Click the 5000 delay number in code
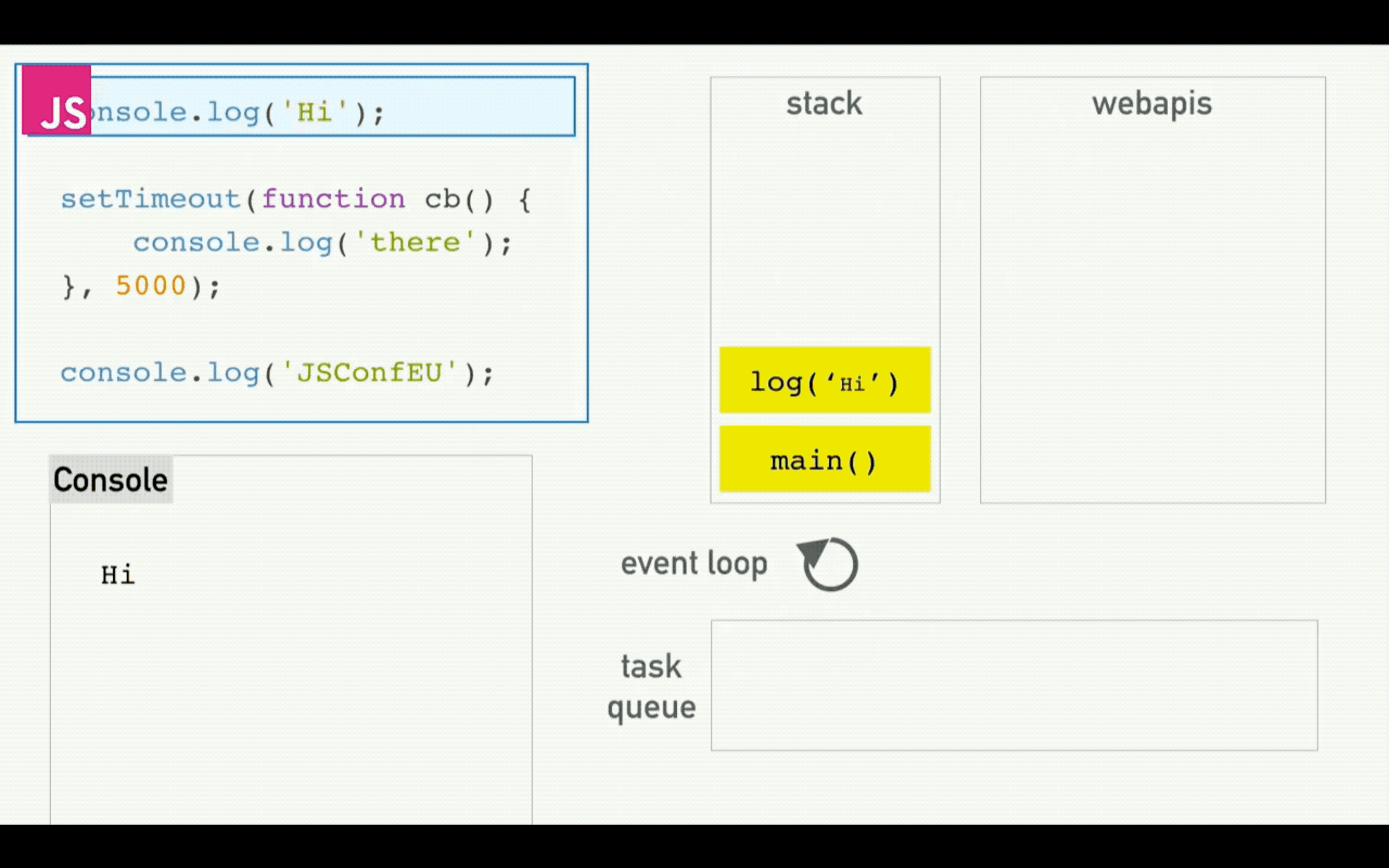Image resolution: width=1389 pixels, height=868 pixels. click(151, 285)
